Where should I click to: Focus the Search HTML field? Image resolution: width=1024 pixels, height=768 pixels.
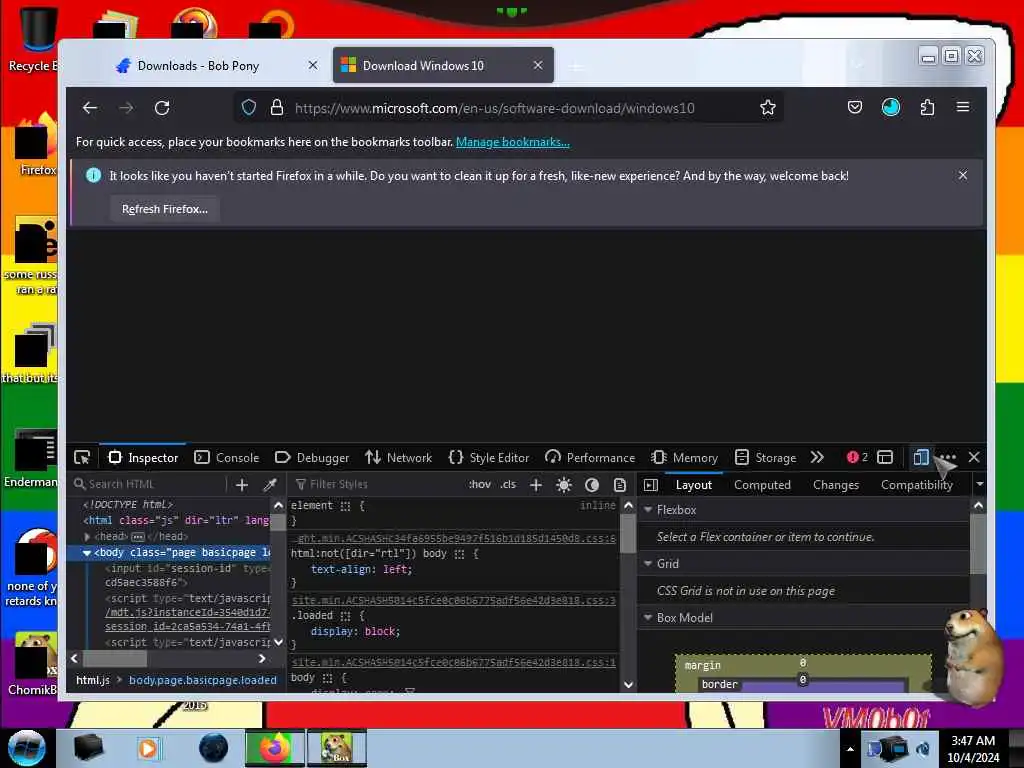coord(149,484)
